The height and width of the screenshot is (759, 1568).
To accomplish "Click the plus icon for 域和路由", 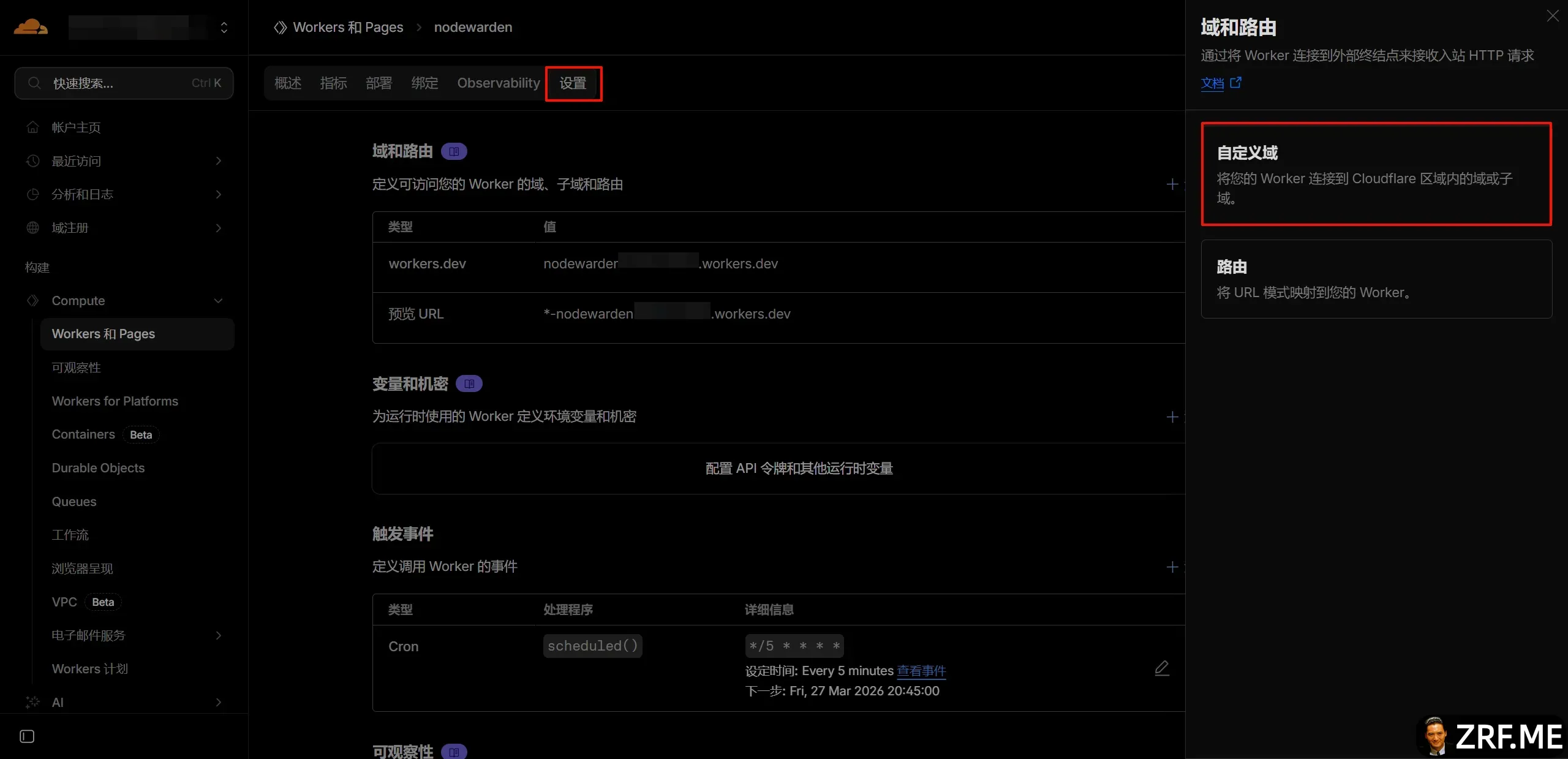I will [1172, 184].
